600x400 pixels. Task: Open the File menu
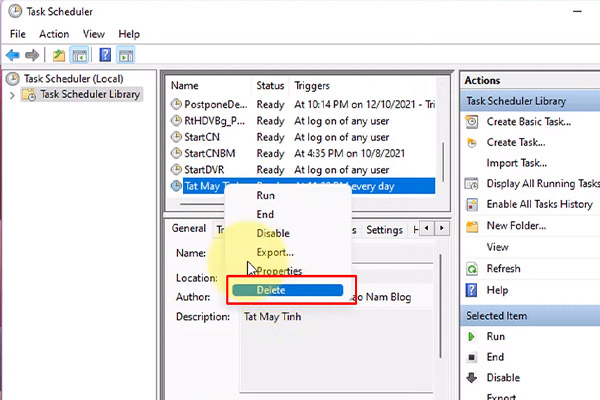click(18, 34)
